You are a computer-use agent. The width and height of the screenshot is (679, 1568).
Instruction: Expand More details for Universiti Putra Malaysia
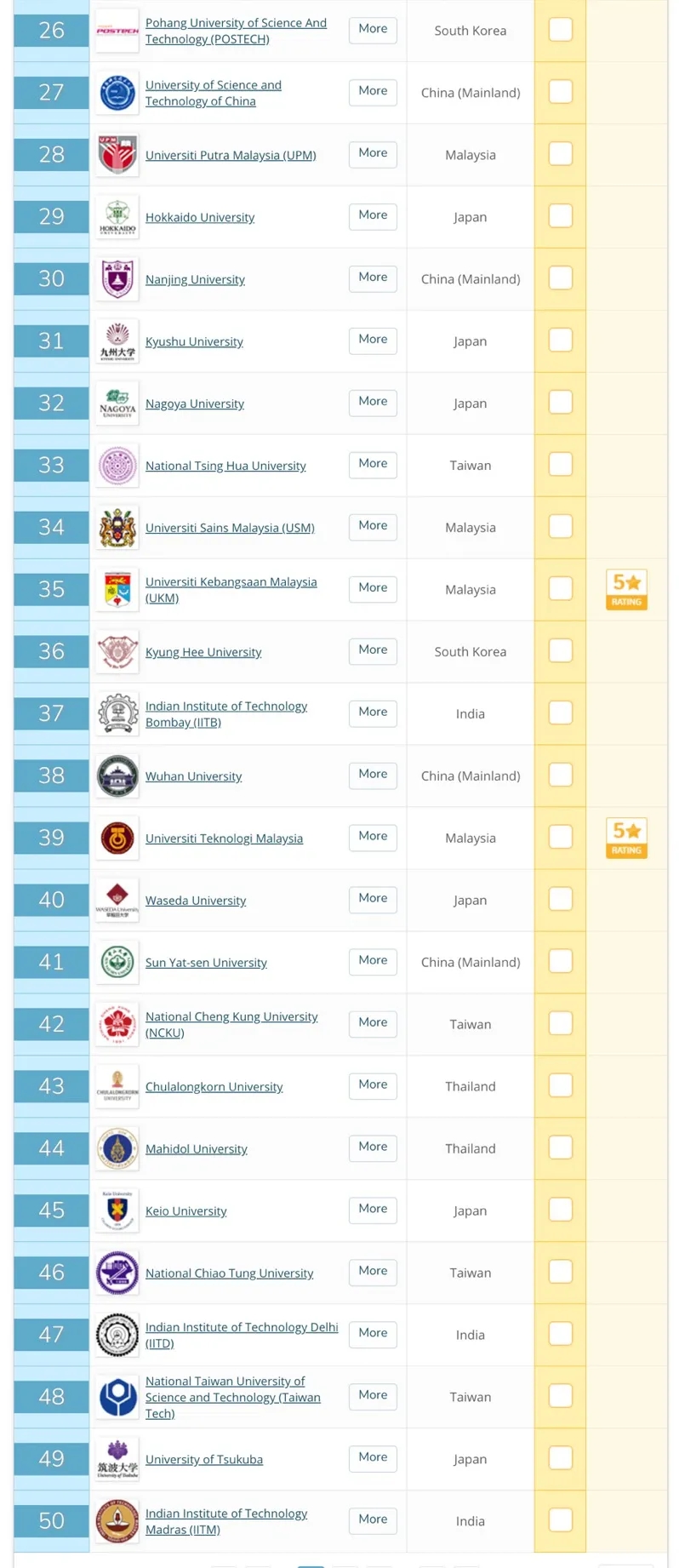pos(373,154)
